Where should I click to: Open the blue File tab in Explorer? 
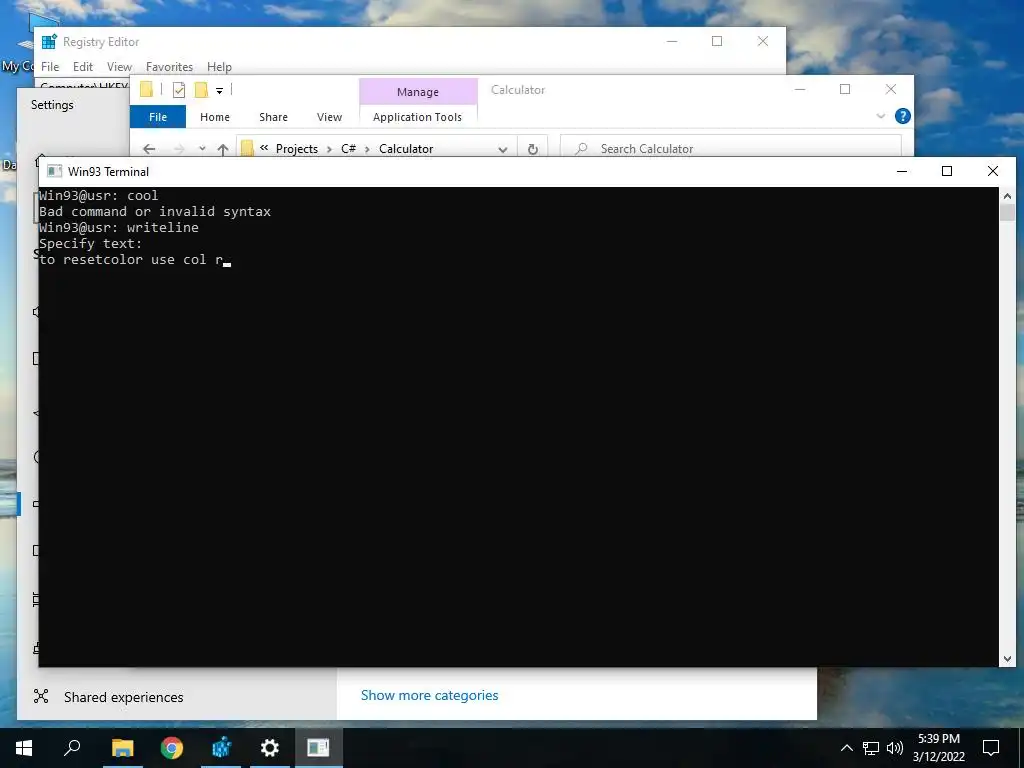(x=158, y=117)
